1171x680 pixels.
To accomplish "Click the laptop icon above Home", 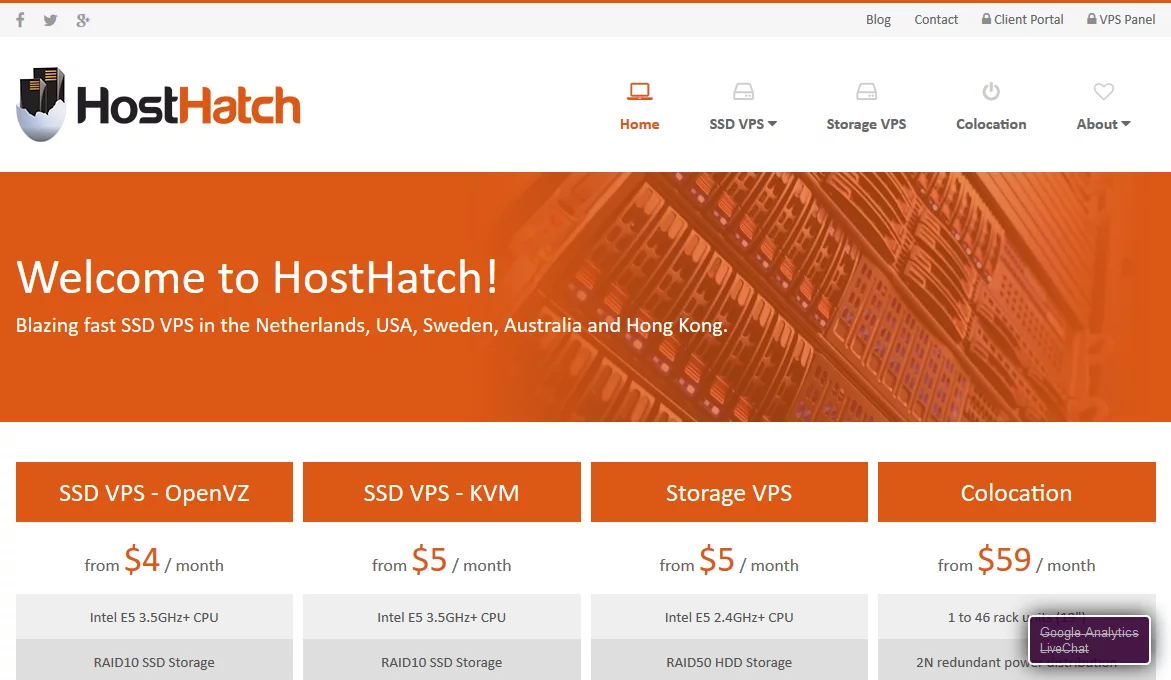I will pyautogui.click(x=639, y=91).
